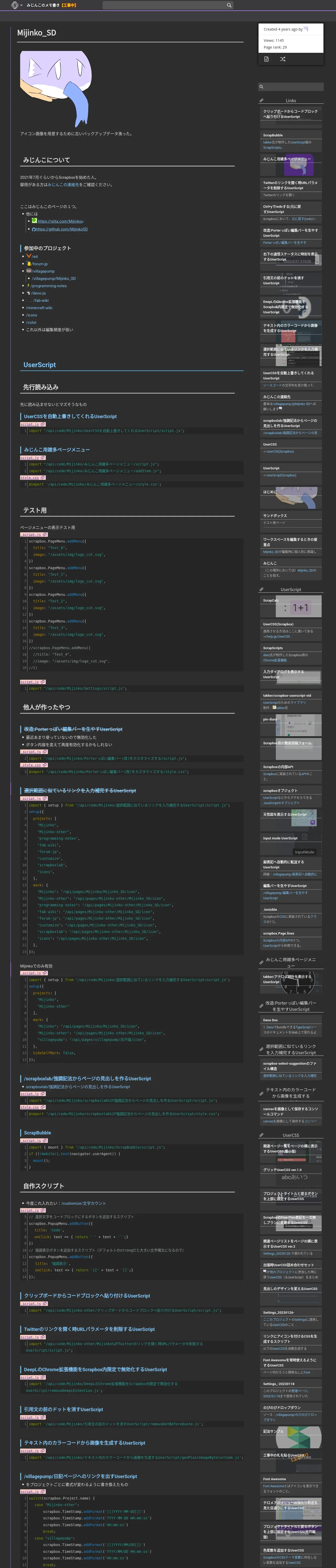Open 改造:Porterっぽい編集バーを生やすUserScript strikethrough link
Screen dimensions: 336x1568
(x=73, y=729)
